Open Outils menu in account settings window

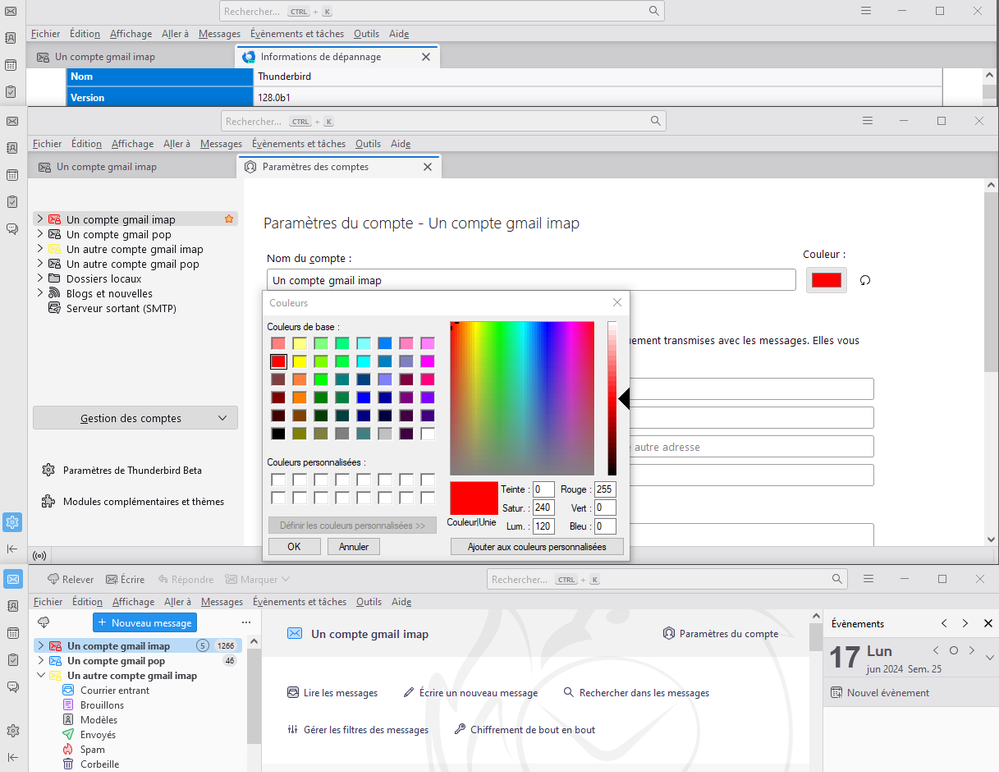(368, 143)
